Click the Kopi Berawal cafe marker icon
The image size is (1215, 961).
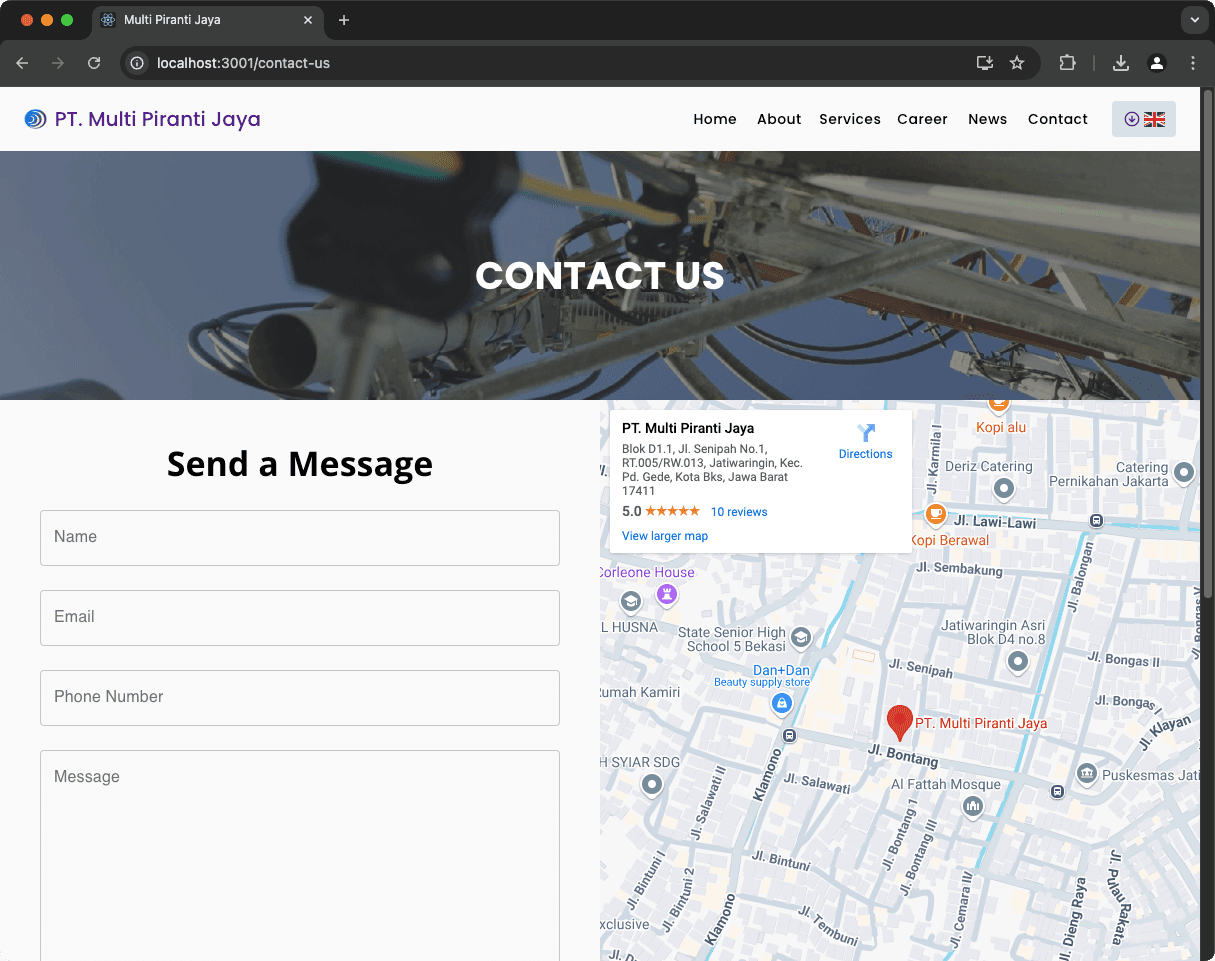[x=935, y=514]
